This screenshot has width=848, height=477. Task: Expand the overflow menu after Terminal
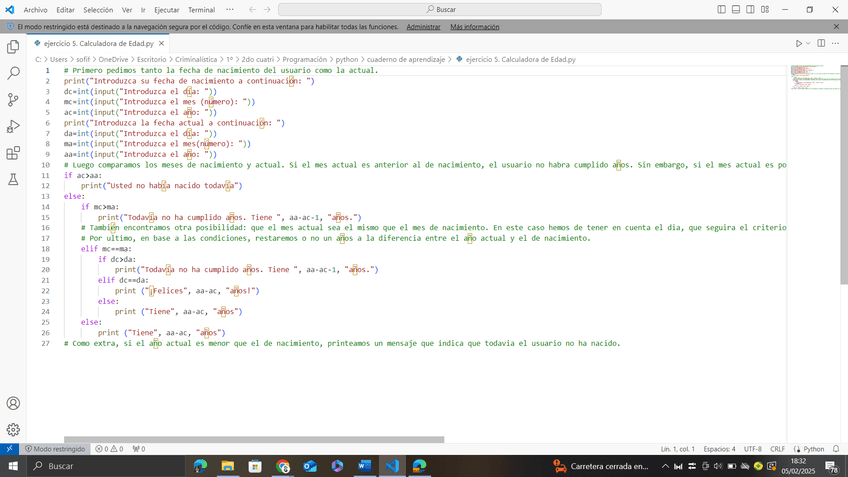[x=231, y=9]
